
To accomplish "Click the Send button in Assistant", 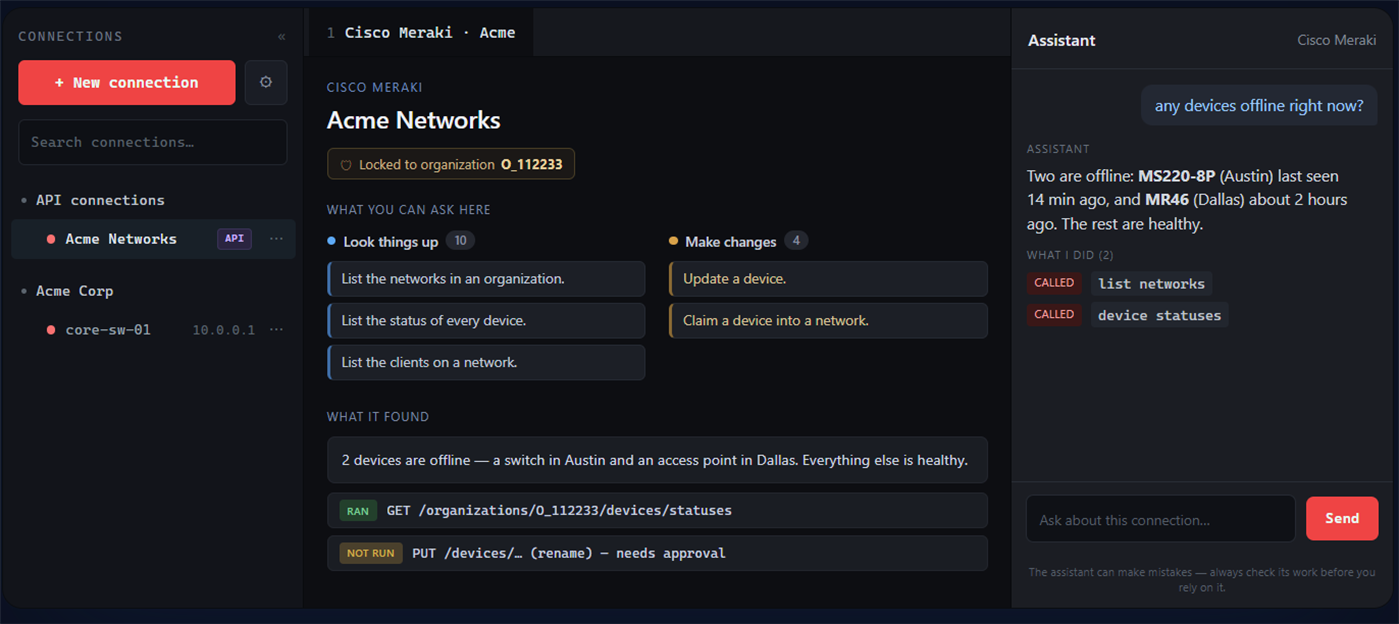I will pos(1342,518).
